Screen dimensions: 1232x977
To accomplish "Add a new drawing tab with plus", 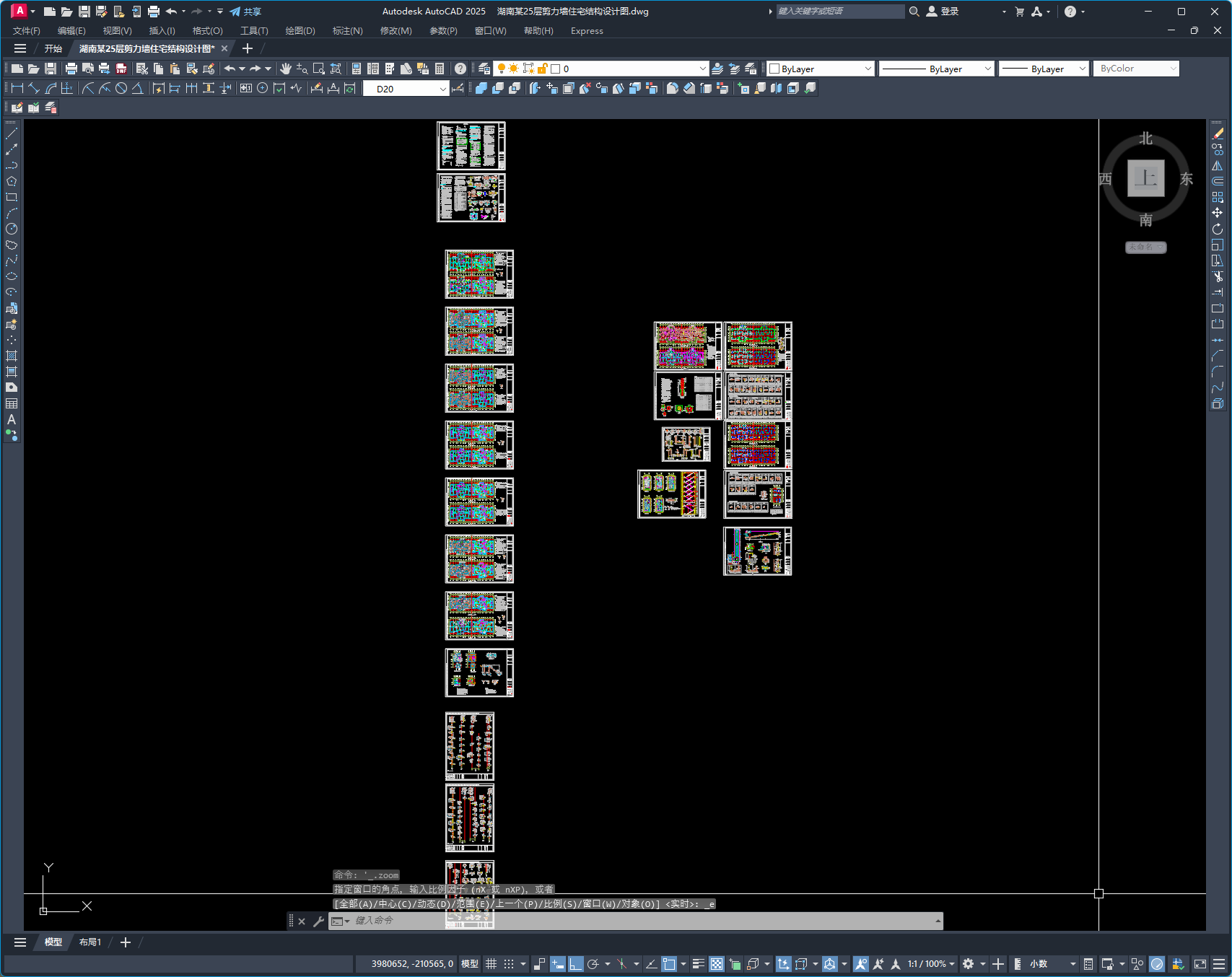I will (247, 48).
